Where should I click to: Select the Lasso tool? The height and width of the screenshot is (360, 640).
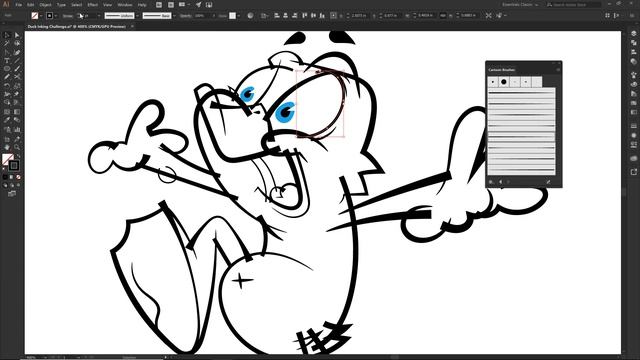pyautogui.click(x=17, y=43)
